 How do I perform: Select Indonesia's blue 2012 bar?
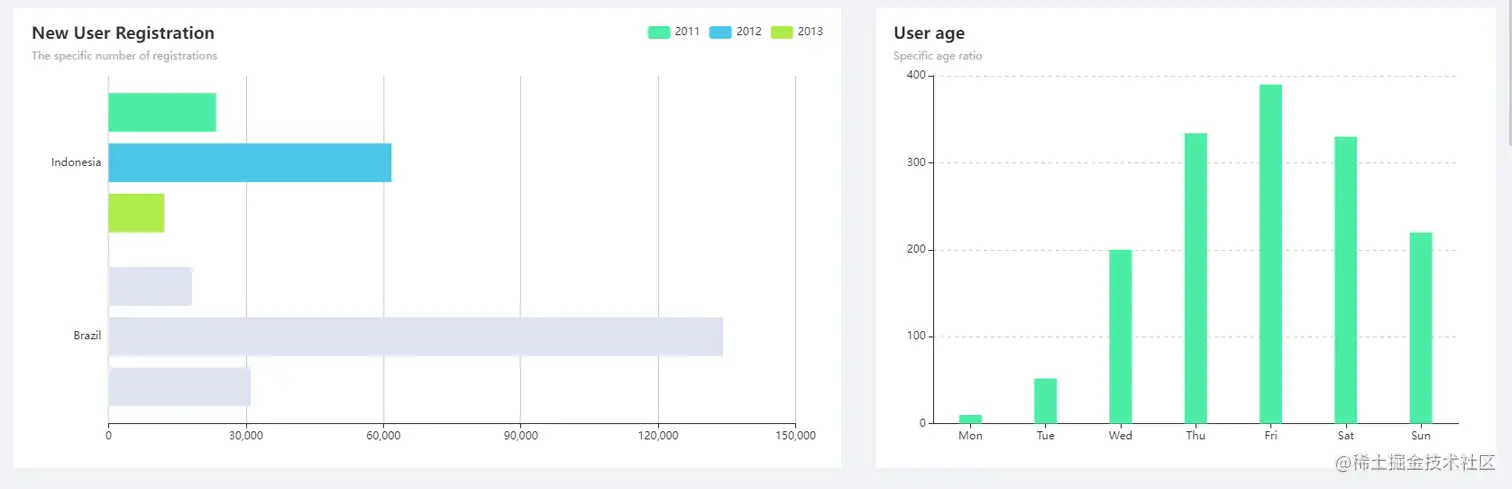pos(249,163)
